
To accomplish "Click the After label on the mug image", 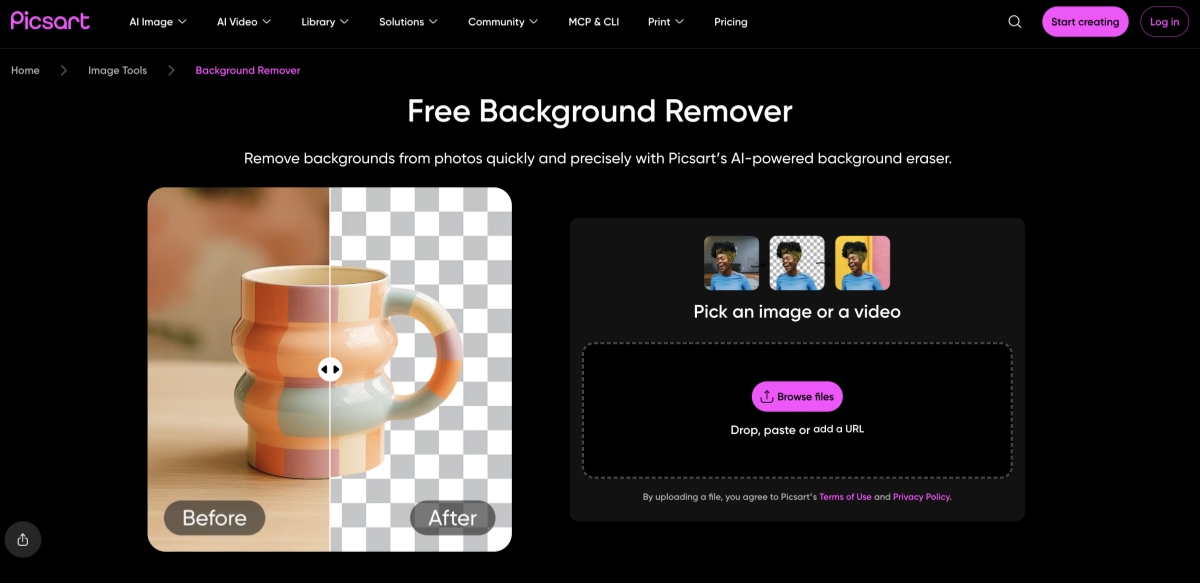I will tap(452, 518).
